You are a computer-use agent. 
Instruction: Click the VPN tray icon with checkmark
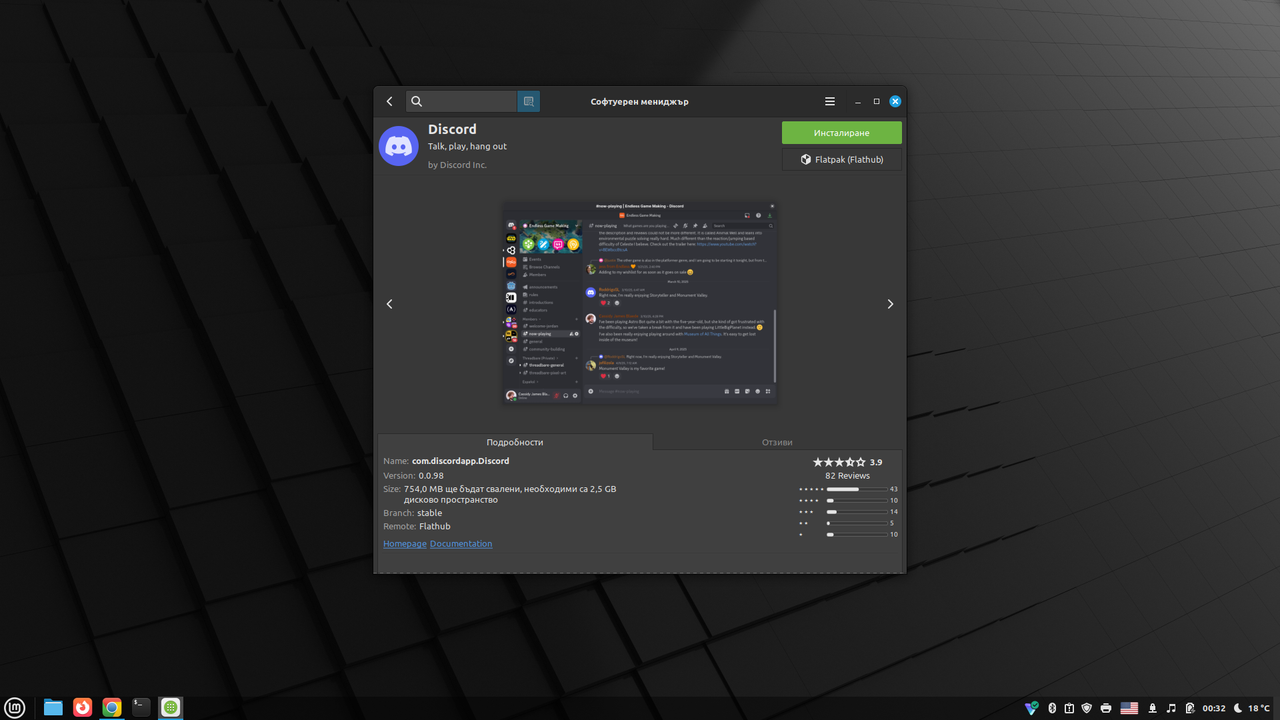click(x=1032, y=708)
